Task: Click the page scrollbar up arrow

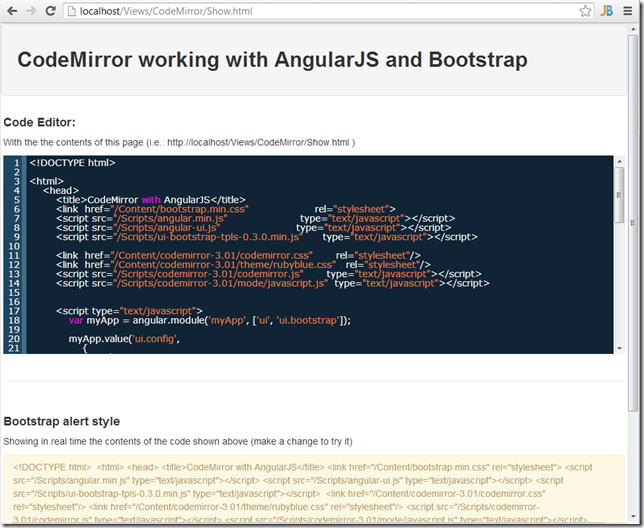Action: 635,29
